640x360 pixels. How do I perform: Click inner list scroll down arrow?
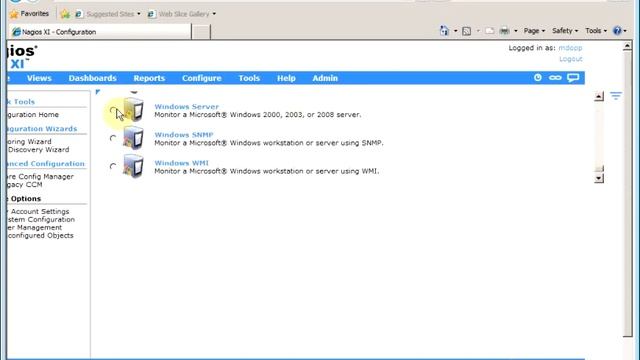click(x=599, y=178)
